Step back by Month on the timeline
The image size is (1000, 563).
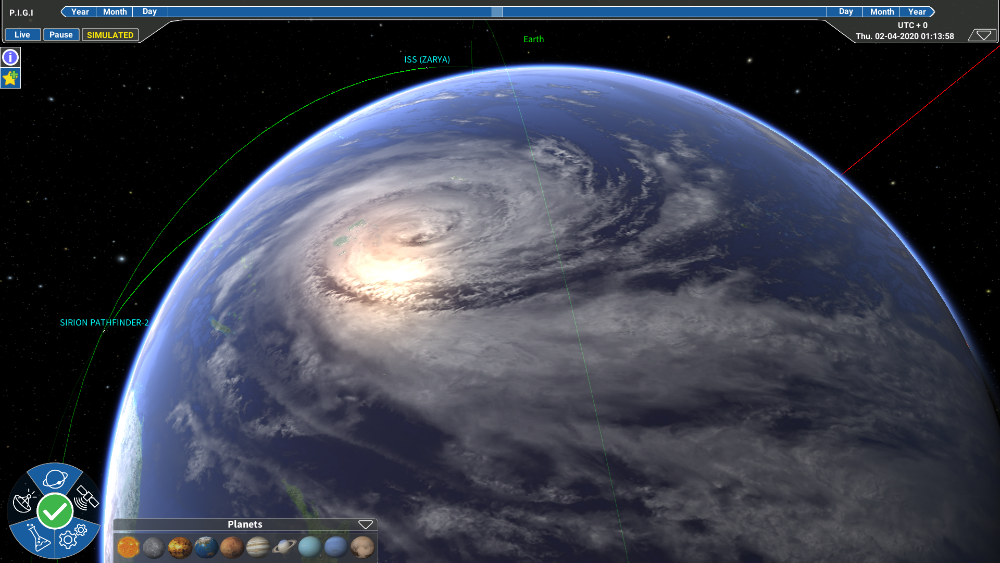coord(115,12)
